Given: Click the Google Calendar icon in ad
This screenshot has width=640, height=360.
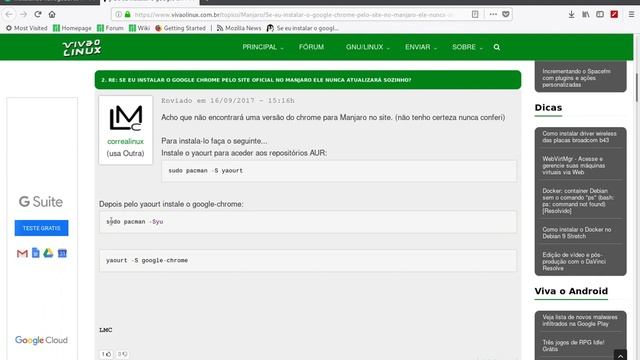Looking at the screenshot, I should 62,253.
